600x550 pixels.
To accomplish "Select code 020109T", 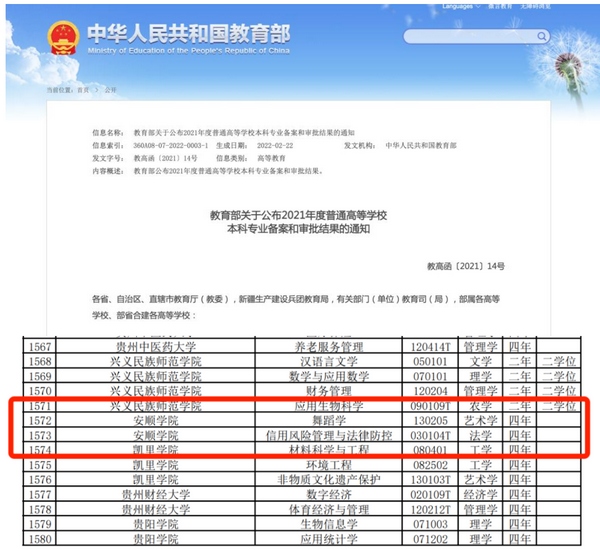I will click(x=430, y=495).
